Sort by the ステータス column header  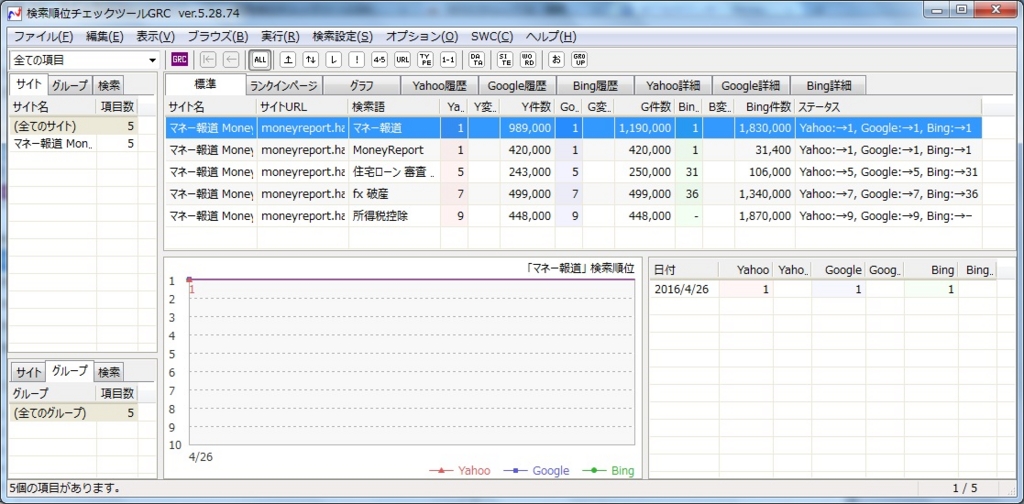pos(888,106)
